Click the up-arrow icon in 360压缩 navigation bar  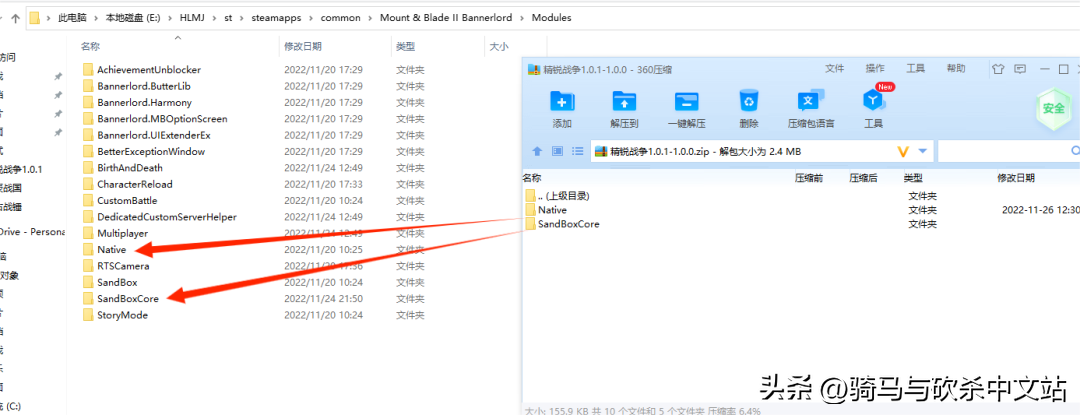pyautogui.click(x=537, y=151)
